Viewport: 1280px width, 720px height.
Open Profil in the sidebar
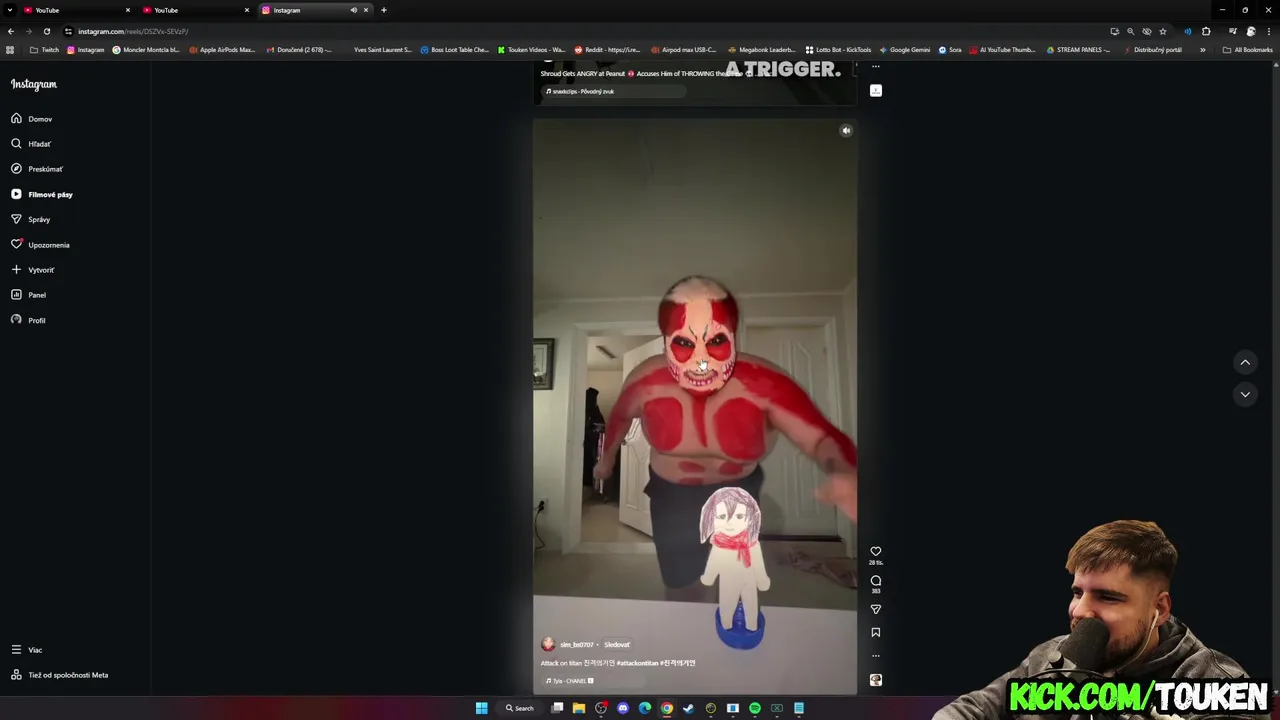[x=29, y=320]
